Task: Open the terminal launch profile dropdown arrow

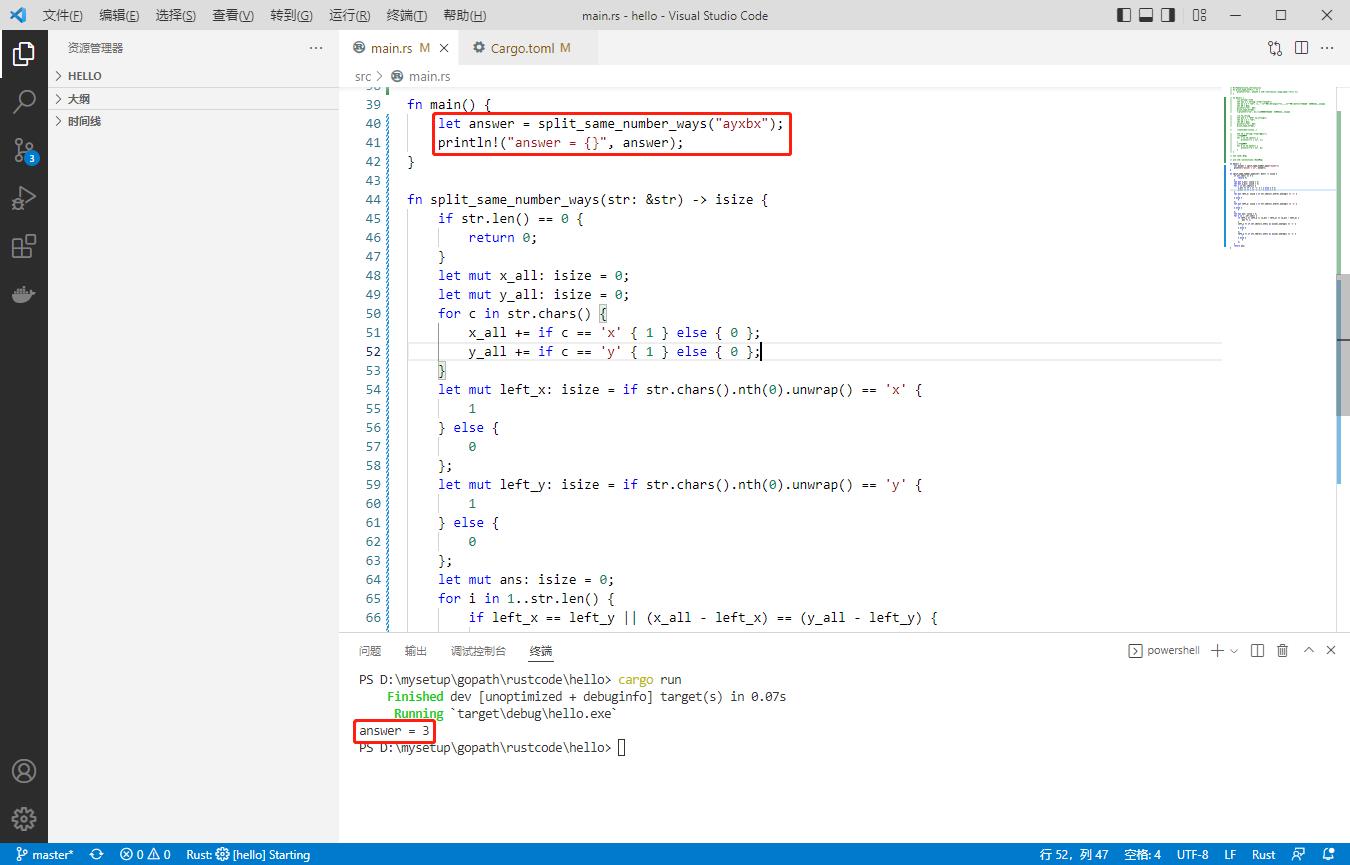Action: point(1234,650)
